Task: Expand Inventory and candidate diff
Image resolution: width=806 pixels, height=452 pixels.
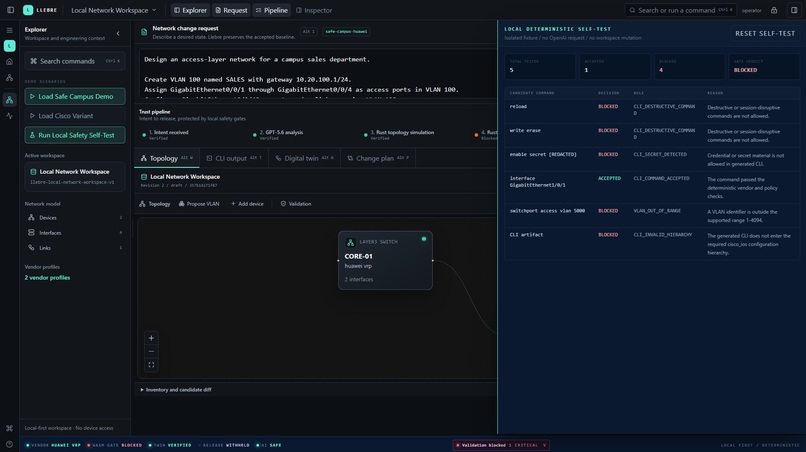Action: click(176, 390)
